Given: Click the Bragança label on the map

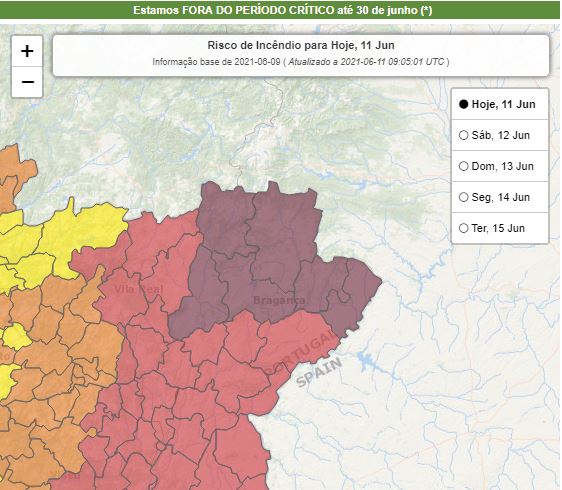Looking at the screenshot, I should [279, 300].
